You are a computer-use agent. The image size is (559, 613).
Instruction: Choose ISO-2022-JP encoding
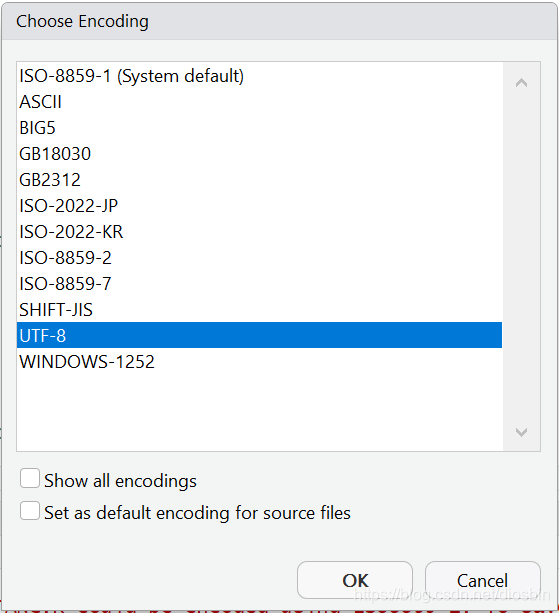[260, 206]
